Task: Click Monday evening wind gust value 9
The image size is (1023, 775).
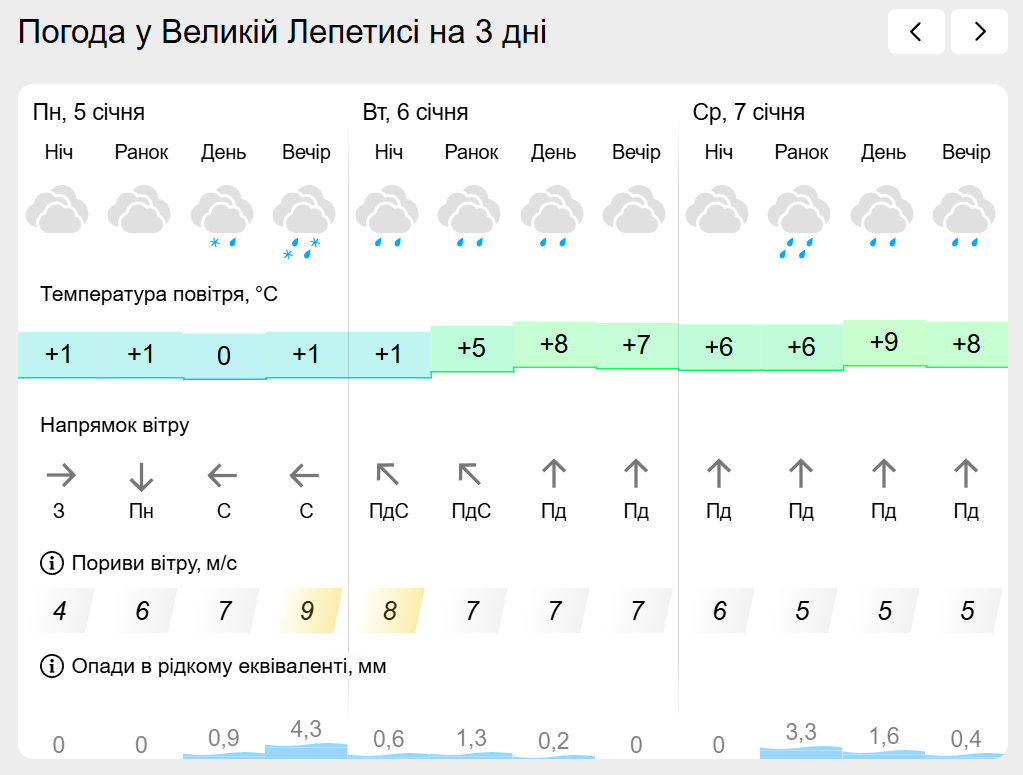Action: click(307, 610)
